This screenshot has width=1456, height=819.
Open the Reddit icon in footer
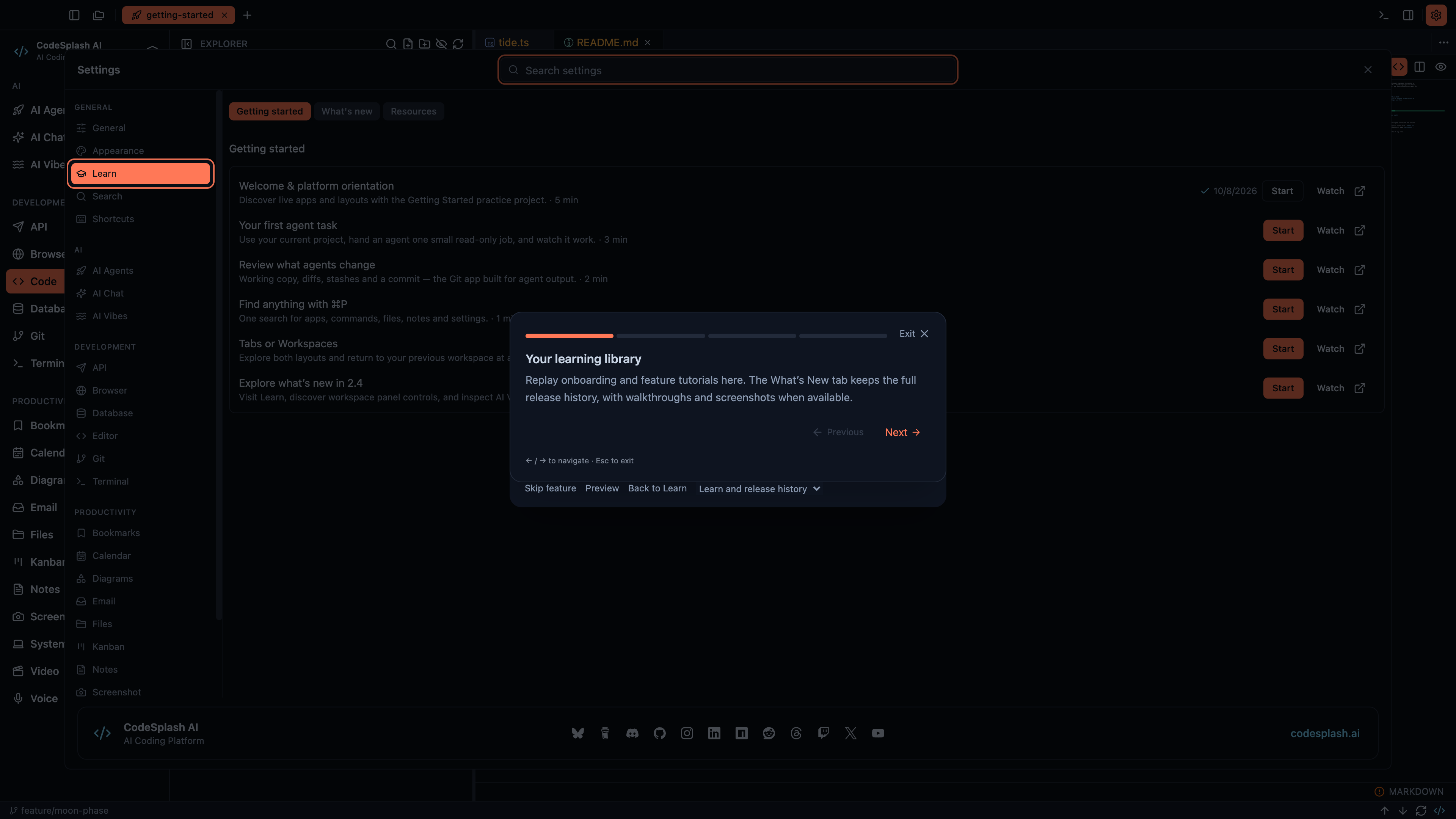tap(769, 733)
